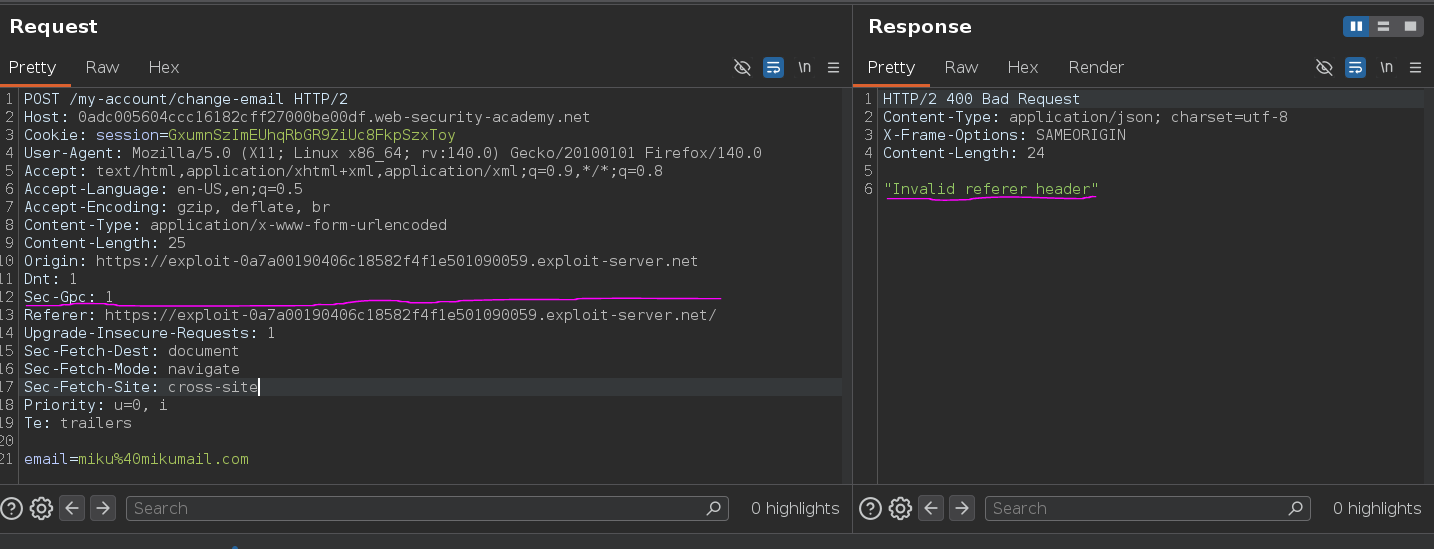Switch to Response Hex tab
Image resolution: width=1434 pixels, height=549 pixels.
[1022, 67]
